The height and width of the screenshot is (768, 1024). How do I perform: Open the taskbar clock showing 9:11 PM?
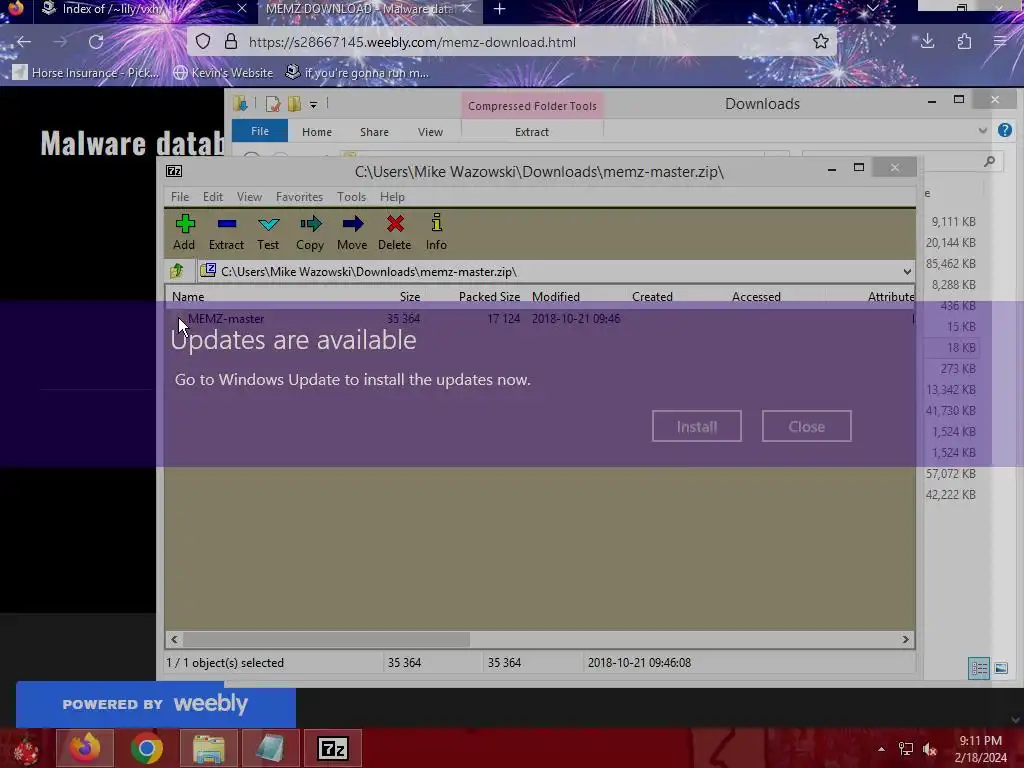click(980, 748)
